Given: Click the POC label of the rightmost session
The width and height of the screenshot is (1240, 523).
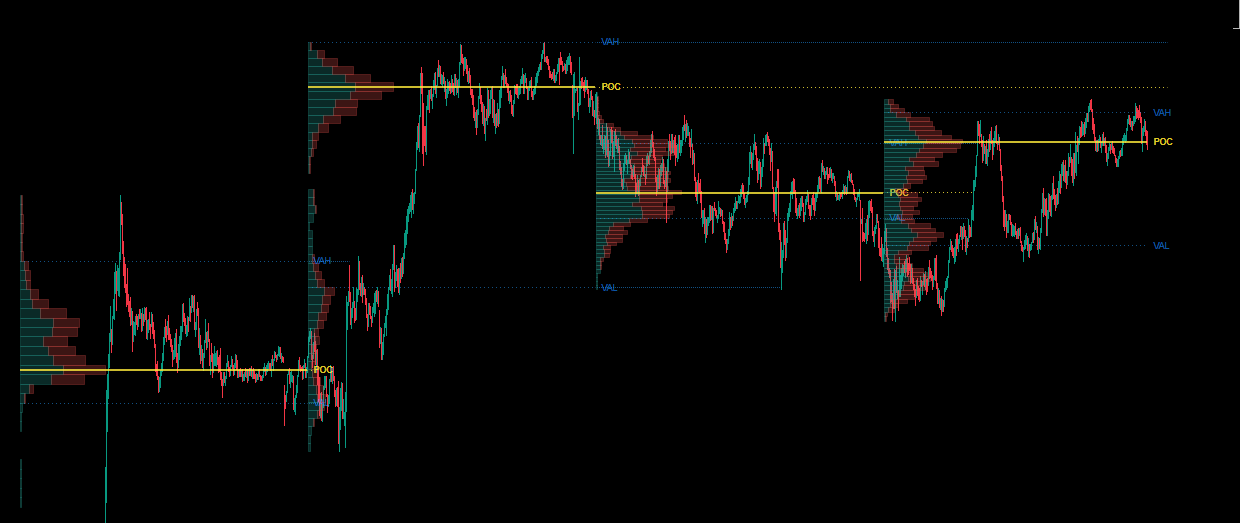Looking at the screenshot, I should pos(1162,142).
